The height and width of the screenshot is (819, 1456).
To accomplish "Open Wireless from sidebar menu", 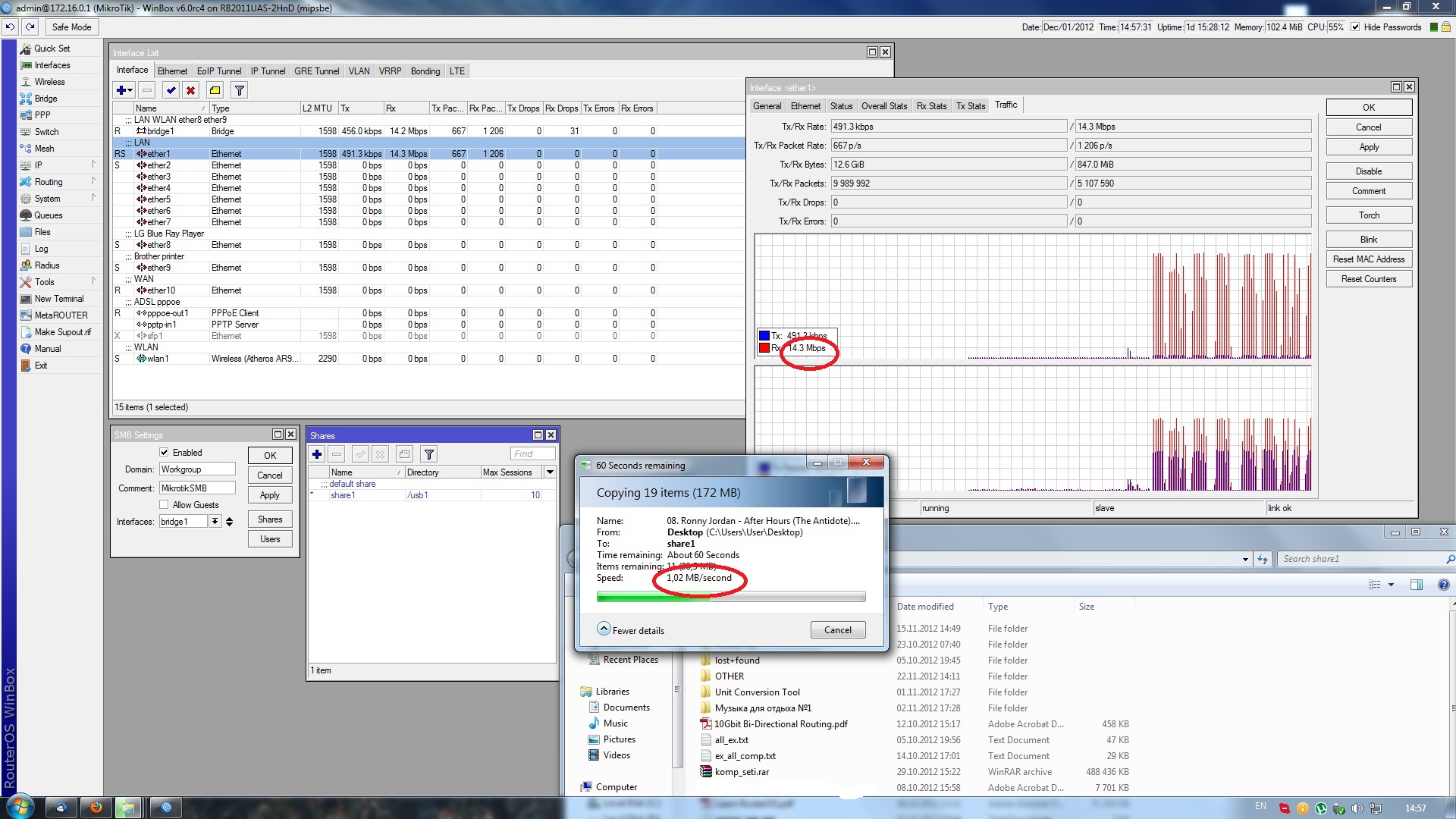I will click(49, 82).
